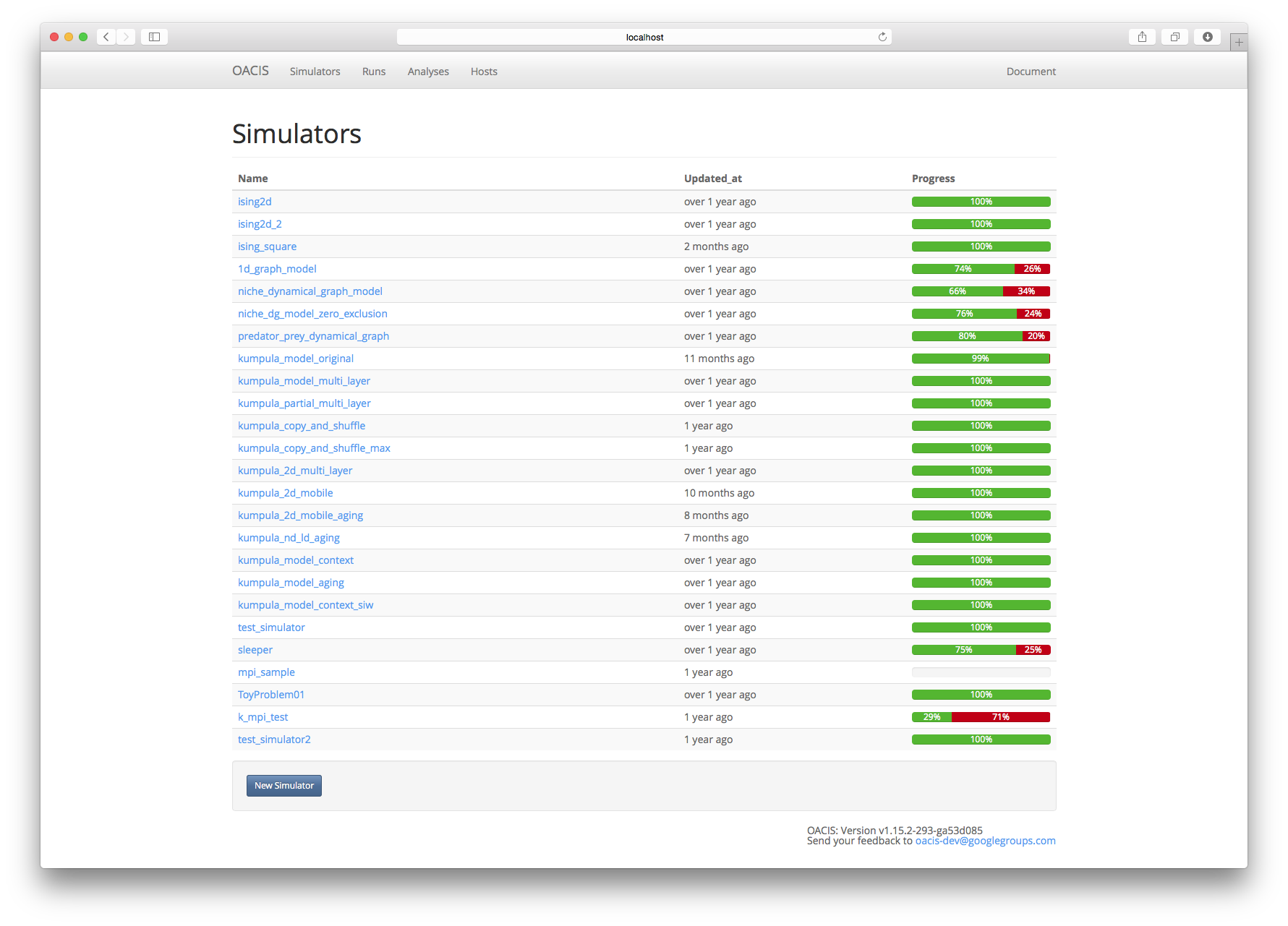Add a new tab with plus icon
Viewport: 1288px width, 926px height.
coord(1239,42)
